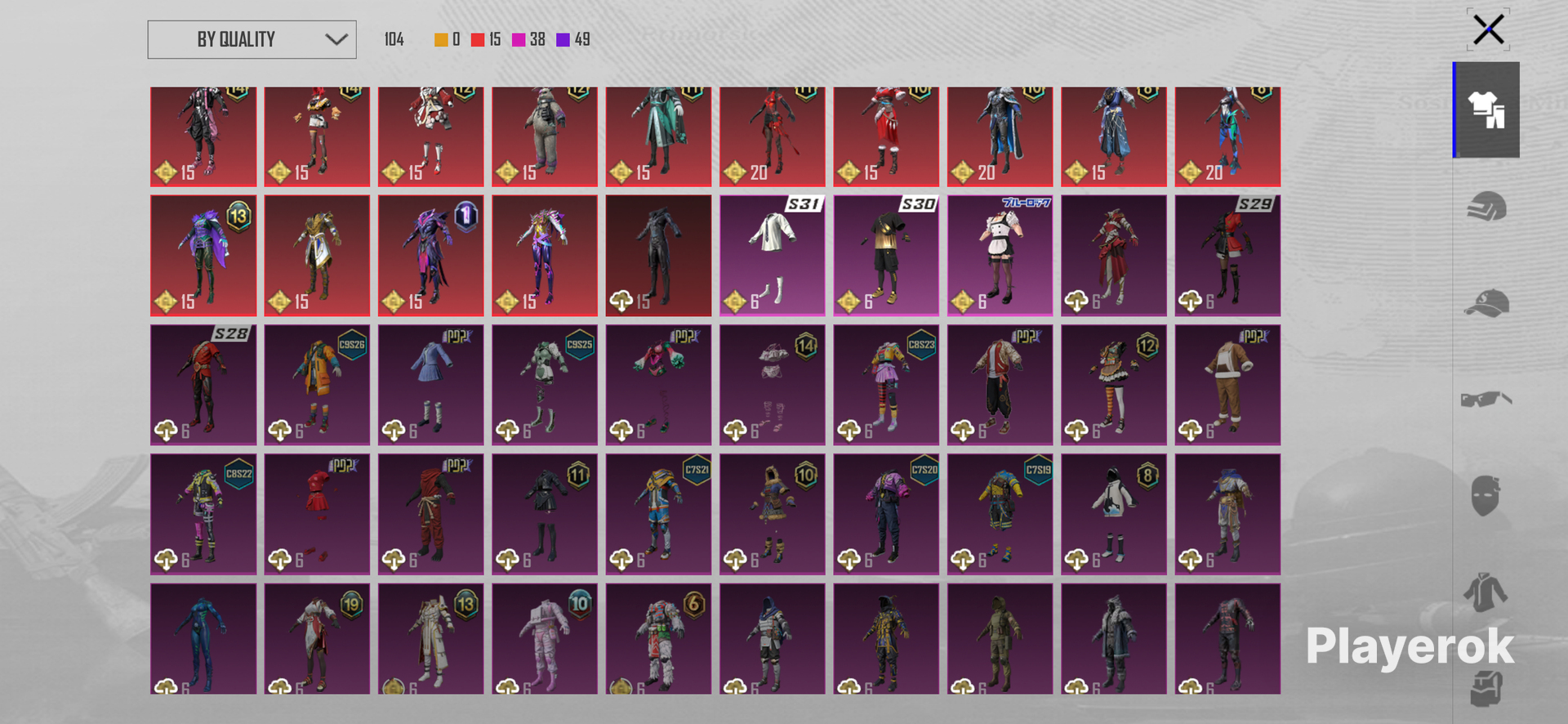The width and height of the screenshot is (1568, 724).
Task: Choose the C9S26 orange coat outfit
Action: (x=317, y=385)
